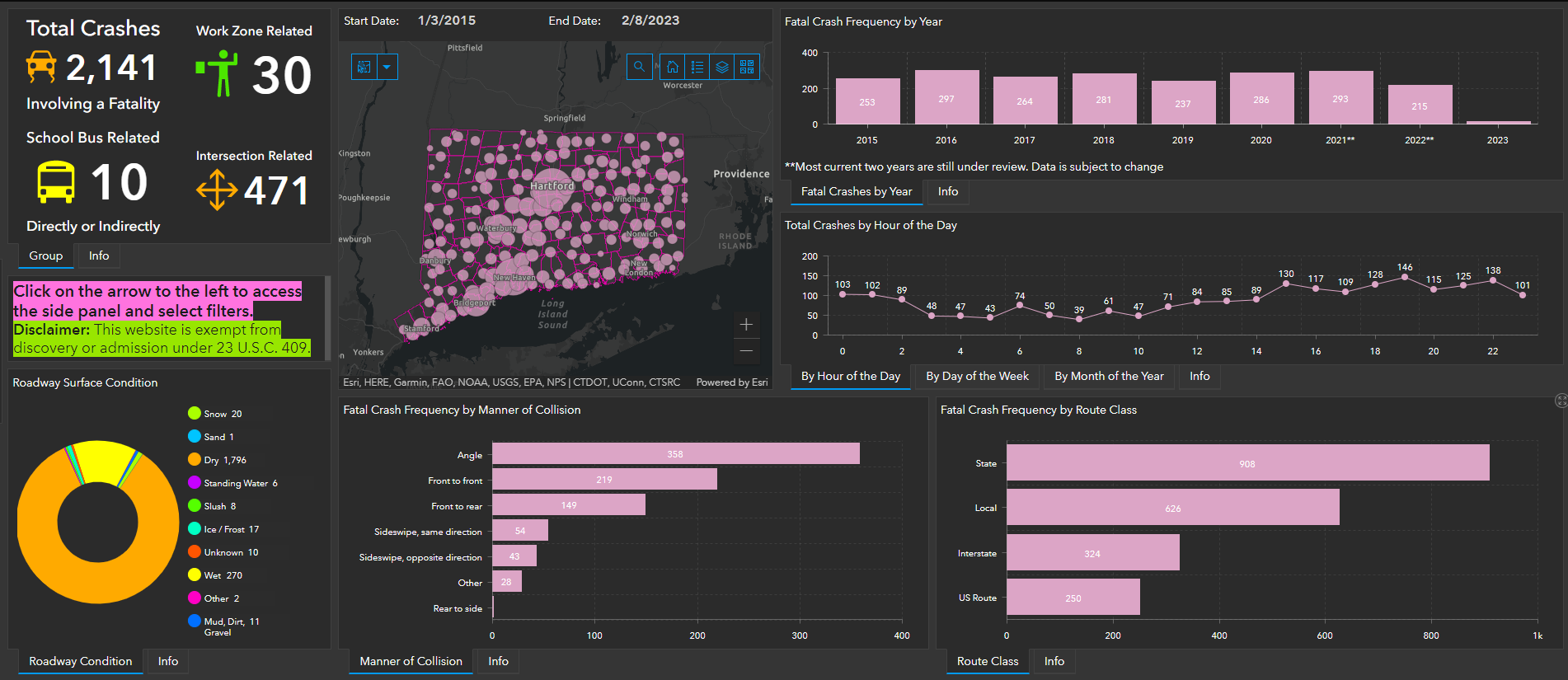Activate the map feature selection tool
The width and height of the screenshot is (1568, 680).
pos(364,67)
